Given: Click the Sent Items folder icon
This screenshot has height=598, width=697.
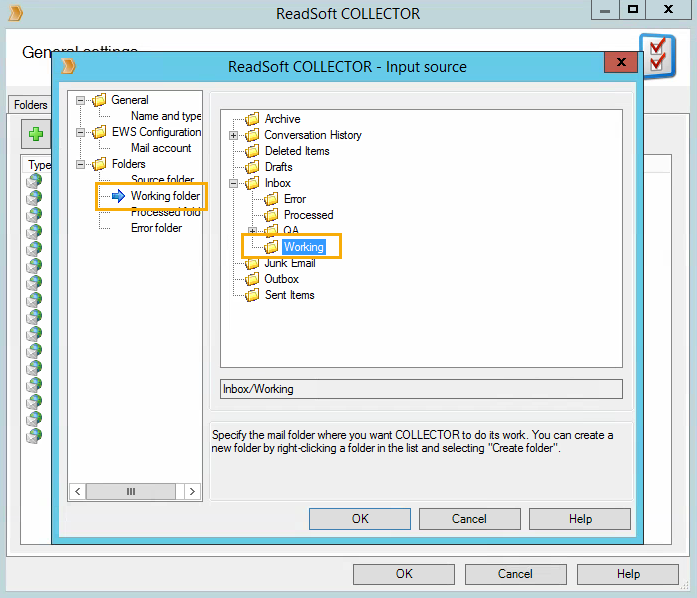Looking at the screenshot, I should [252, 295].
